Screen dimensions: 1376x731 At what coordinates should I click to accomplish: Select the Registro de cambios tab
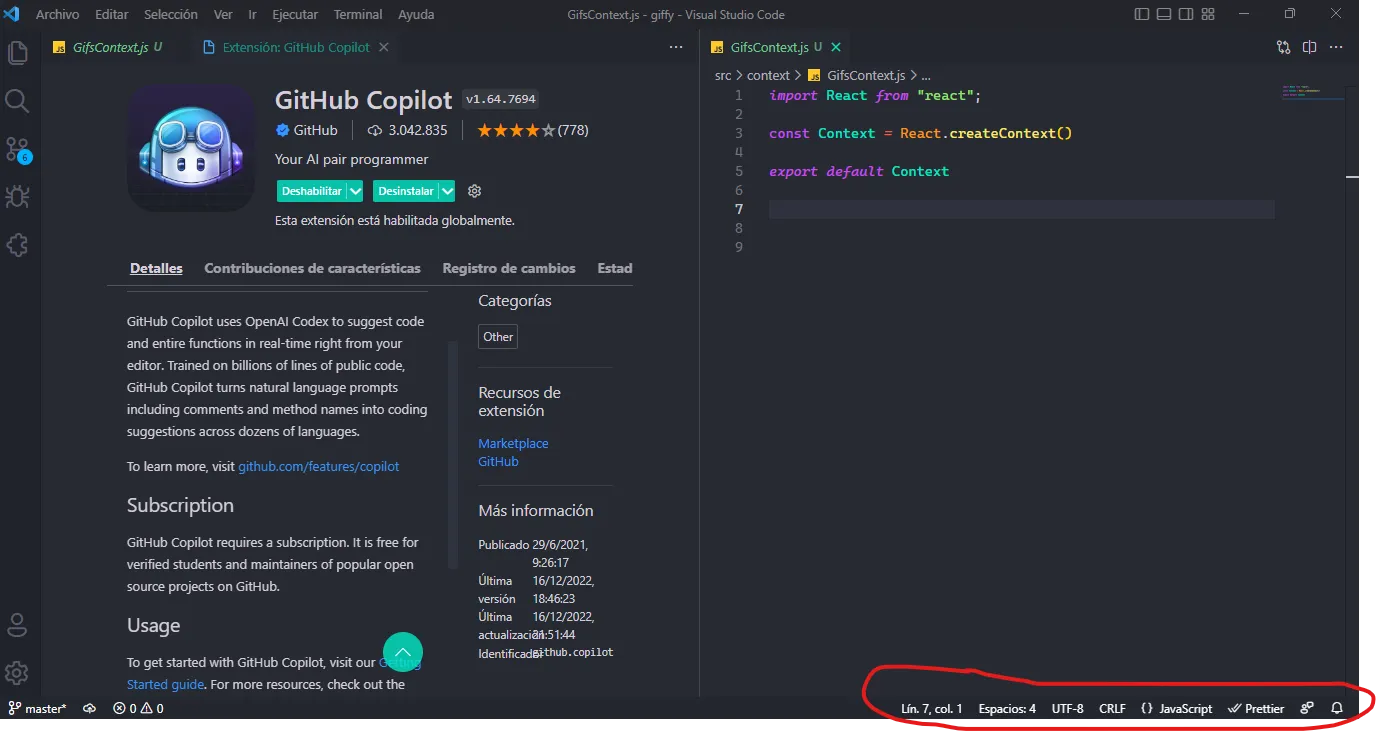click(509, 268)
